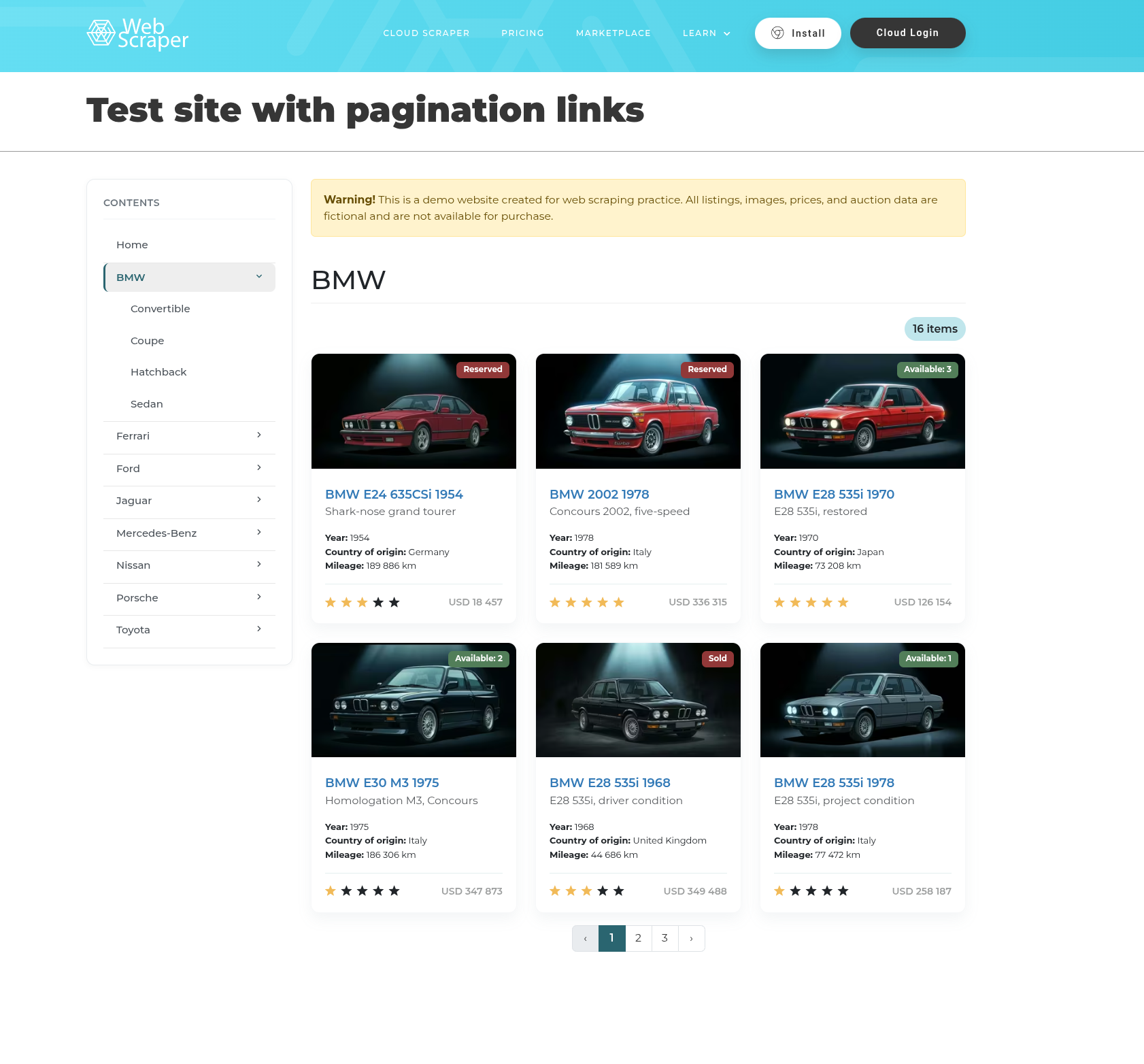
Task: Expand the Mercedes-Benz category chevron
Action: click(259, 533)
